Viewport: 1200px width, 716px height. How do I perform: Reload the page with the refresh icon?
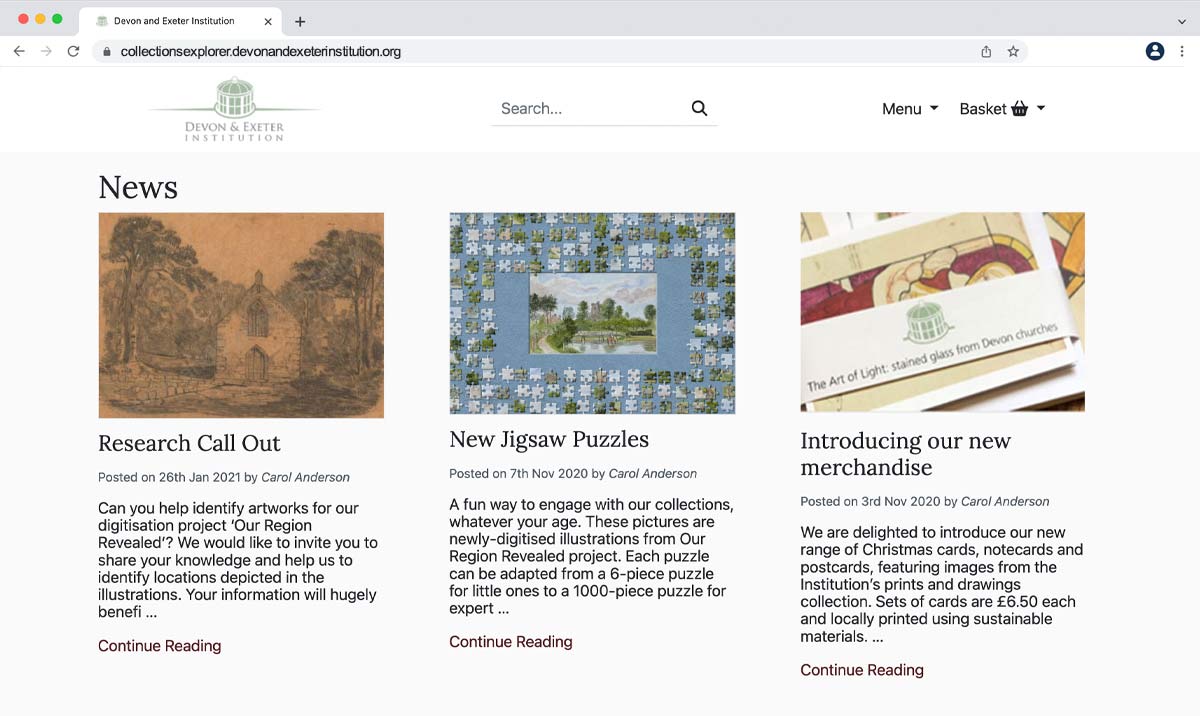click(x=73, y=51)
